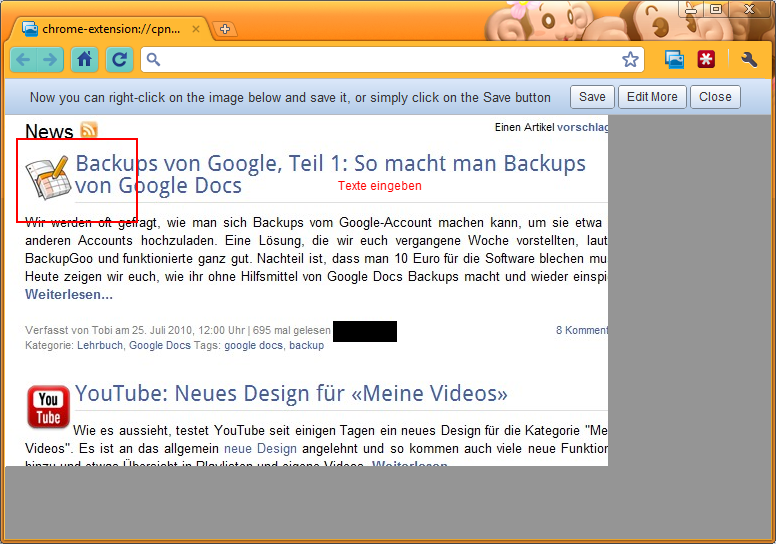Select the chrome-extension://cpn... tab
The height and width of the screenshot is (544, 776).
[110, 29]
